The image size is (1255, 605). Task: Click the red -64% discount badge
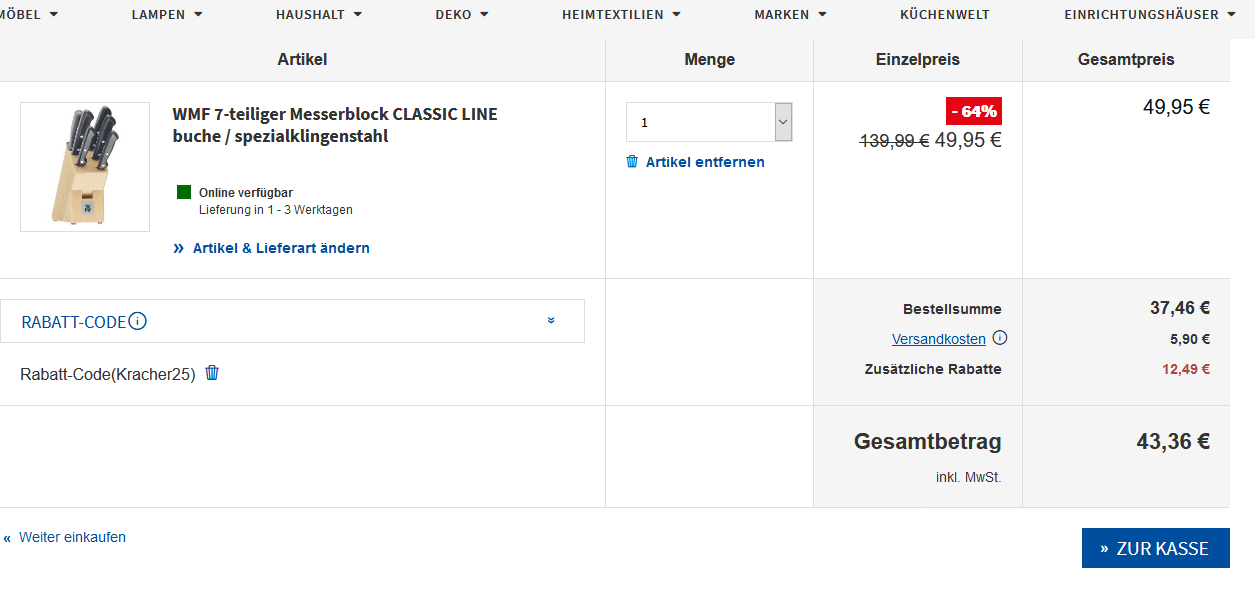point(973,111)
